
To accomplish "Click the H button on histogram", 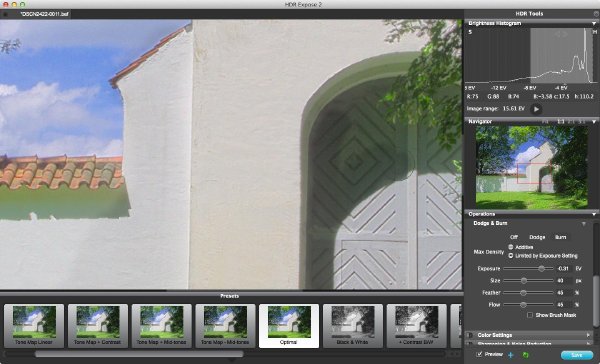I will (x=595, y=32).
